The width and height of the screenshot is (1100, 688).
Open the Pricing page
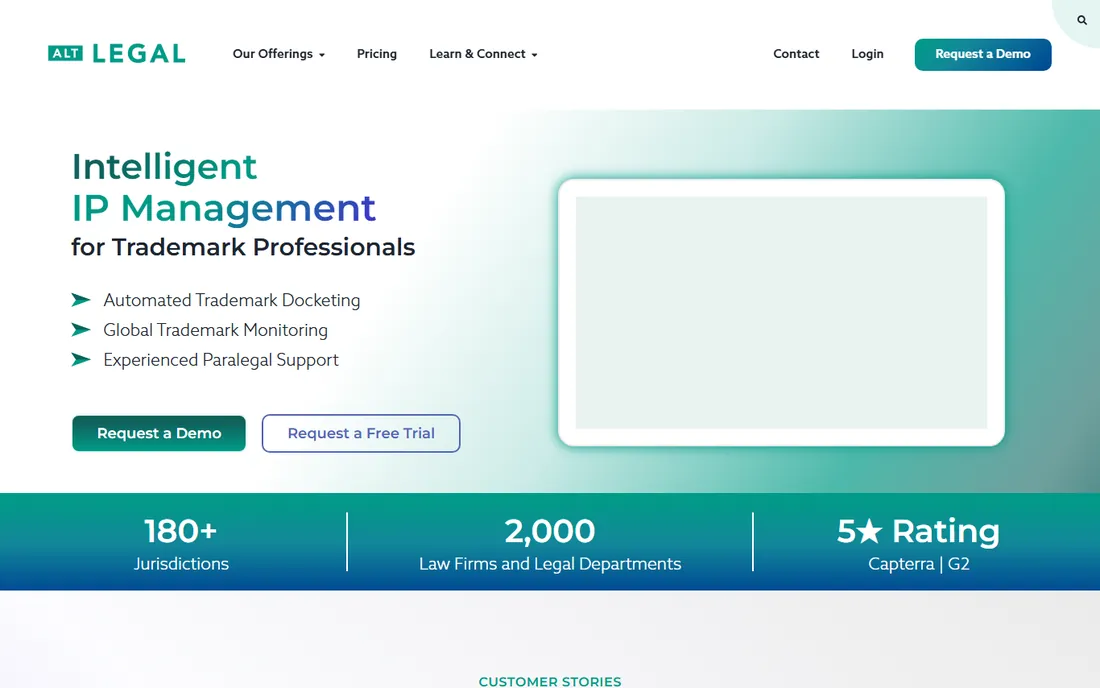[377, 54]
